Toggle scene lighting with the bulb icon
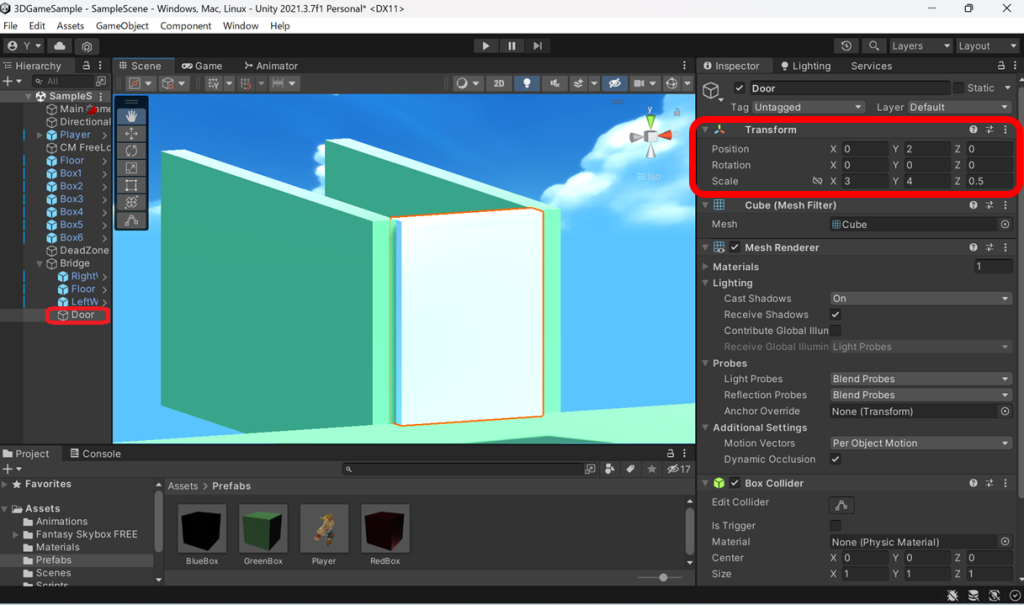This screenshot has width=1024, height=605. [x=527, y=83]
